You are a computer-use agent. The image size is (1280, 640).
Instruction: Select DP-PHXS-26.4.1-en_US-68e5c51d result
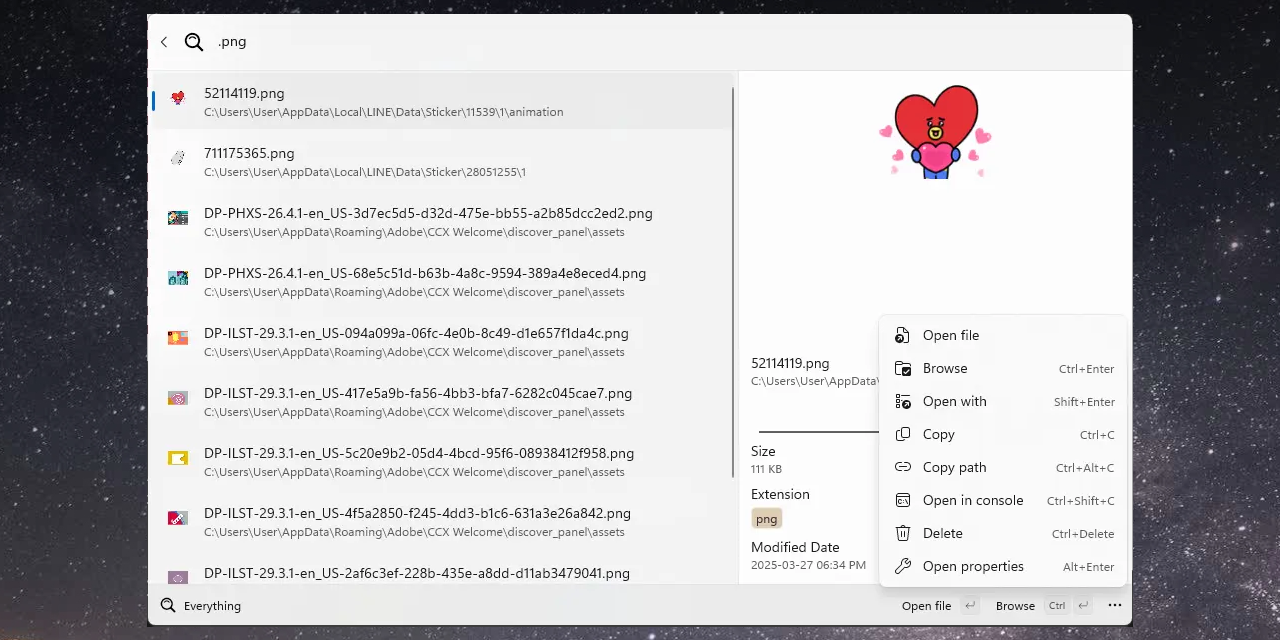coord(441,281)
